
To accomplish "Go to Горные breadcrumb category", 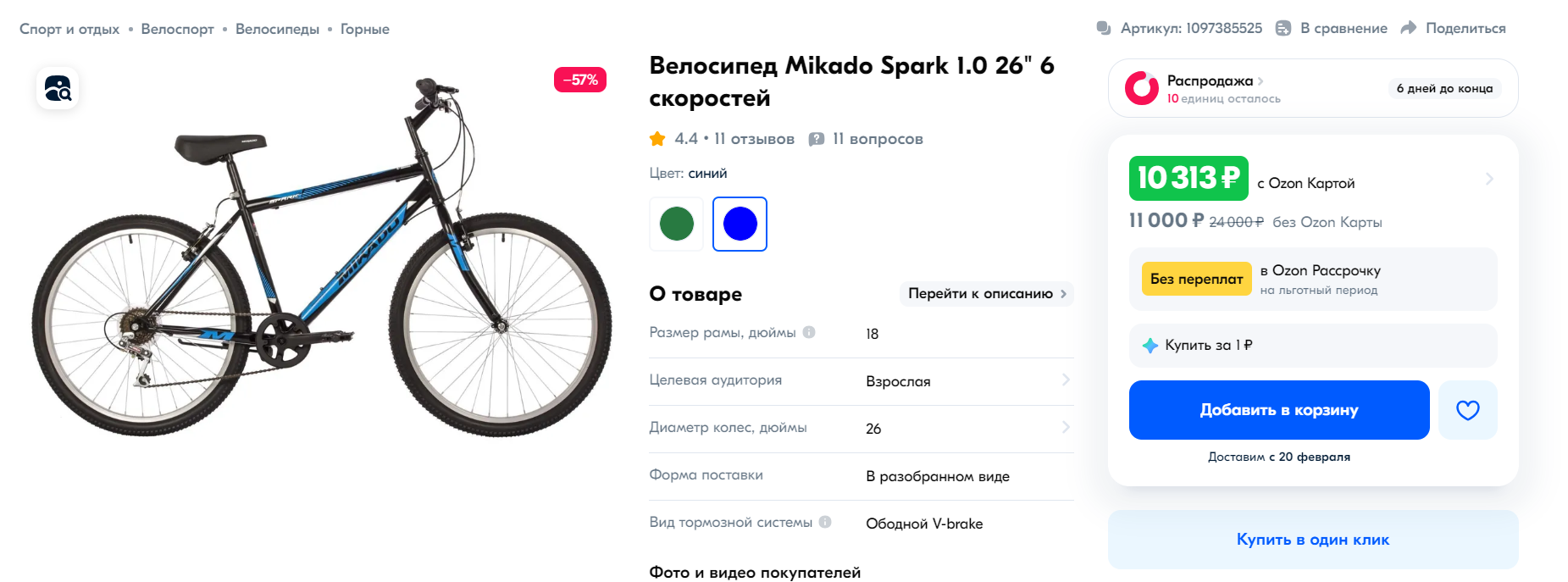I will pyautogui.click(x=365, y=29).
